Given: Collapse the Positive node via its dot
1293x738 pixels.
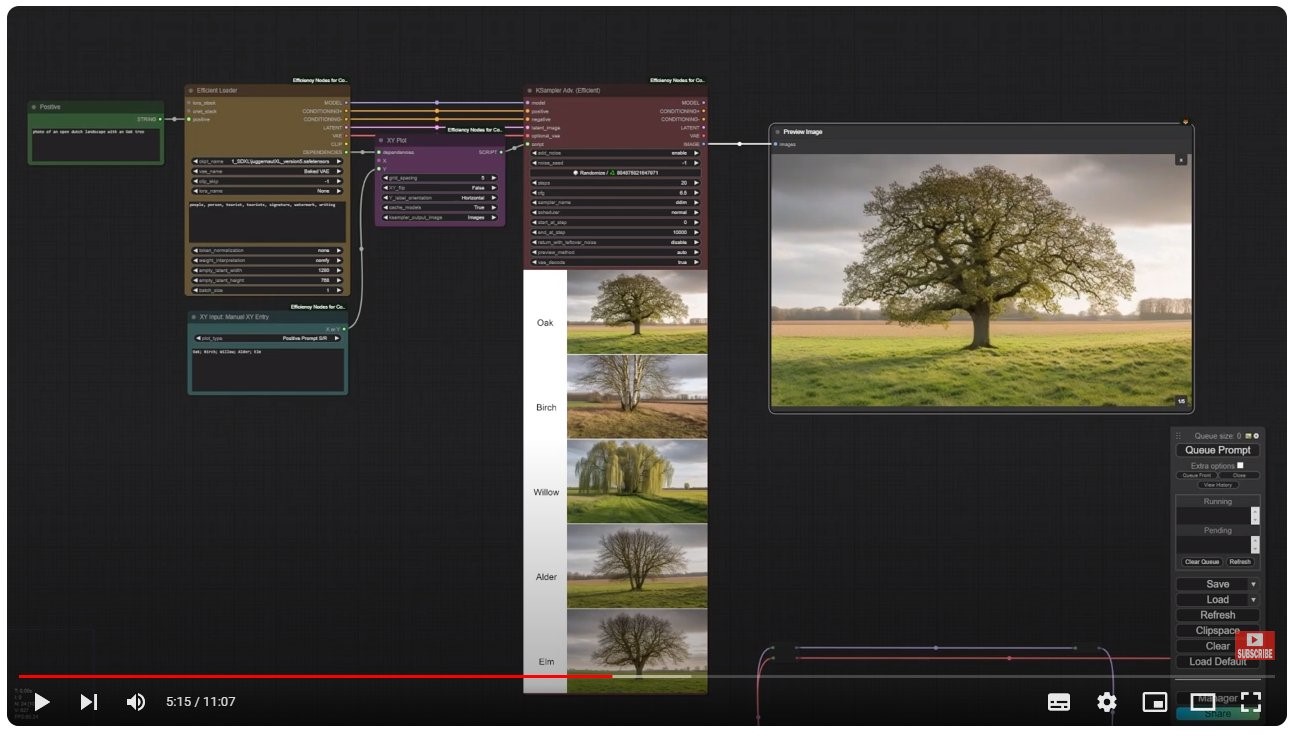Looking at the screenshot, I should pos(34,106).
